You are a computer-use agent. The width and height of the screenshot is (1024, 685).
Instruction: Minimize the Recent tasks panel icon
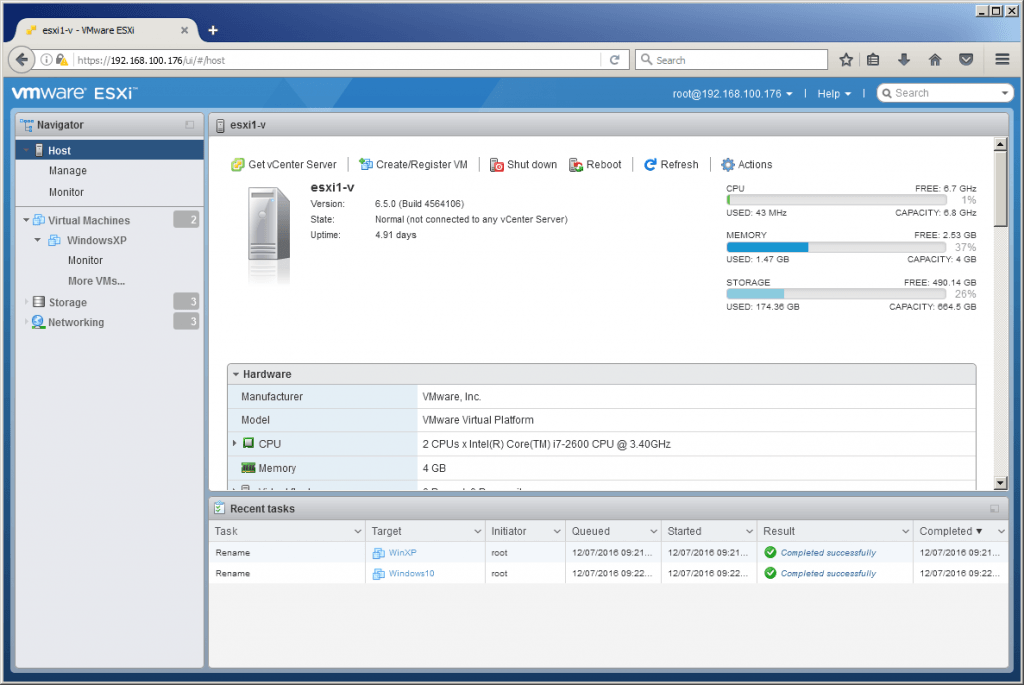pyautogui.click(x=994, y=509)
